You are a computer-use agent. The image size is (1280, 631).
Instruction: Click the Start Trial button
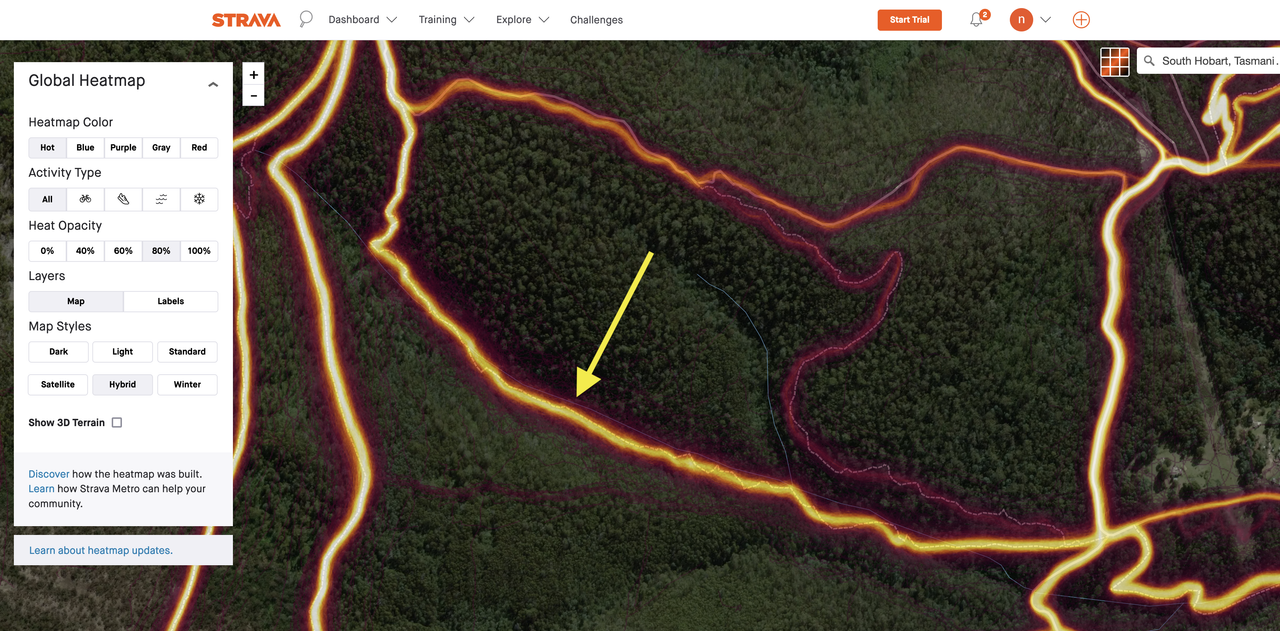pos(910,20)
